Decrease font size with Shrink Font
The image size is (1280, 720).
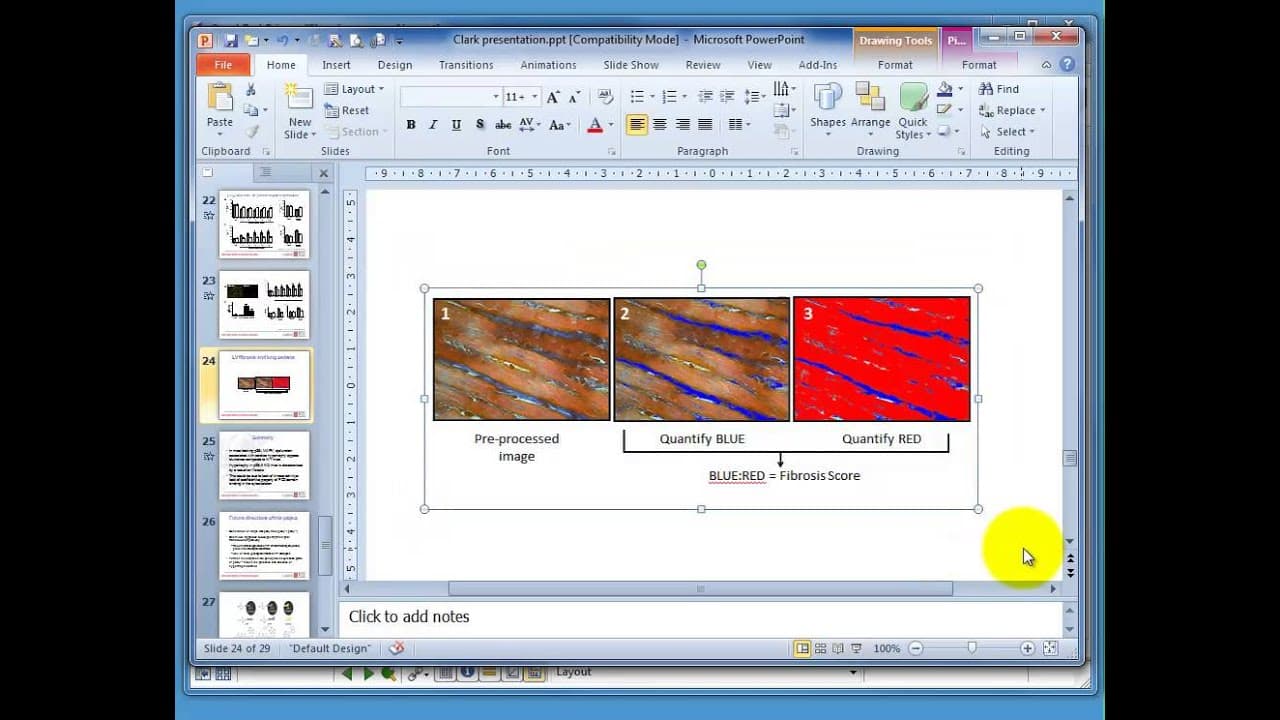[x=575, y=97]
